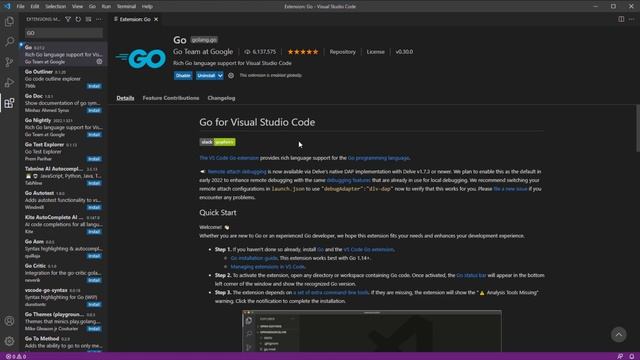Click the extensions search input field
Viewport: 640px width, 360px height.
tap(64, 33)
